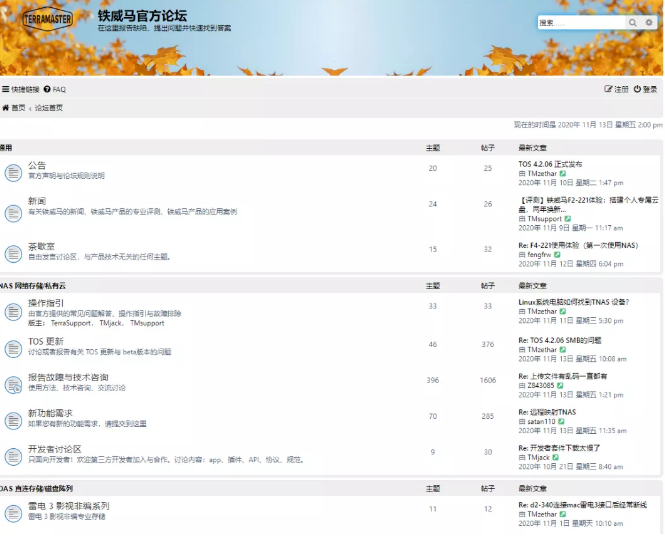Click the TOS 更新 forum icon
The height and width of the screenshot is (538, 665).
13,347
